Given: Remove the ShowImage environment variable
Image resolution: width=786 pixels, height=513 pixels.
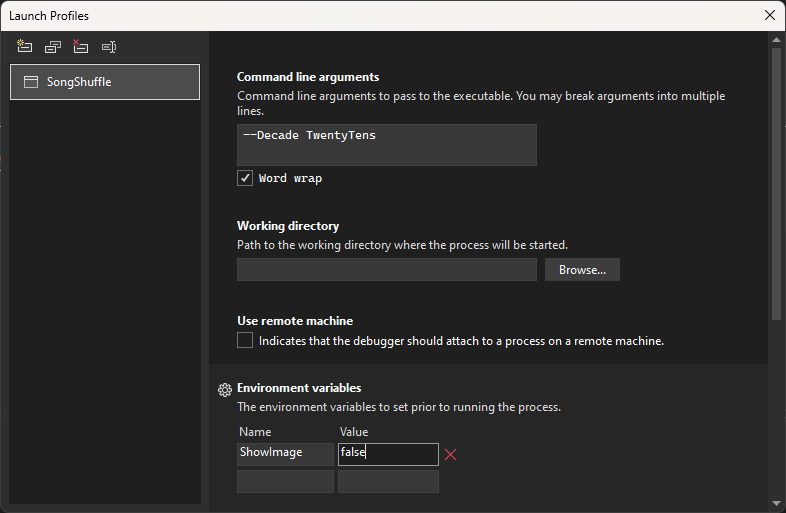Looking at the screenshot, I should click(450, 454).
